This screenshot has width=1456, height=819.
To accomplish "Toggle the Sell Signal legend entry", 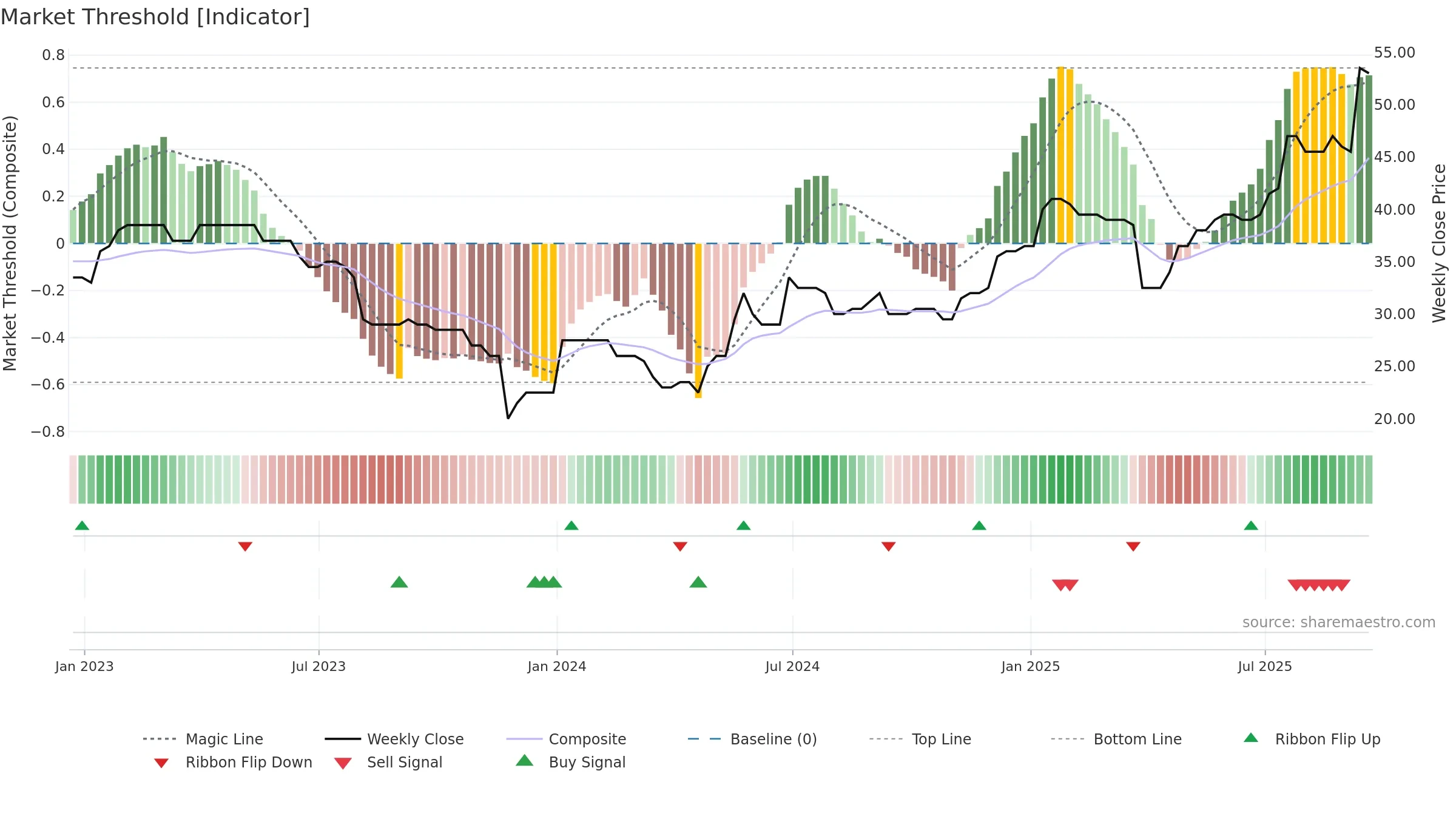I will coord(388,762).
